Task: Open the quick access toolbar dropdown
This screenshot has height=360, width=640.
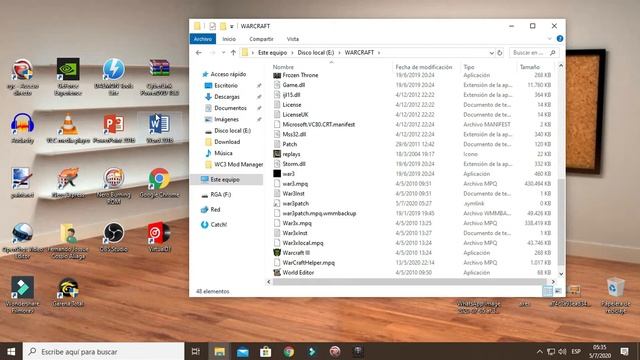Action: coord(231,26)
